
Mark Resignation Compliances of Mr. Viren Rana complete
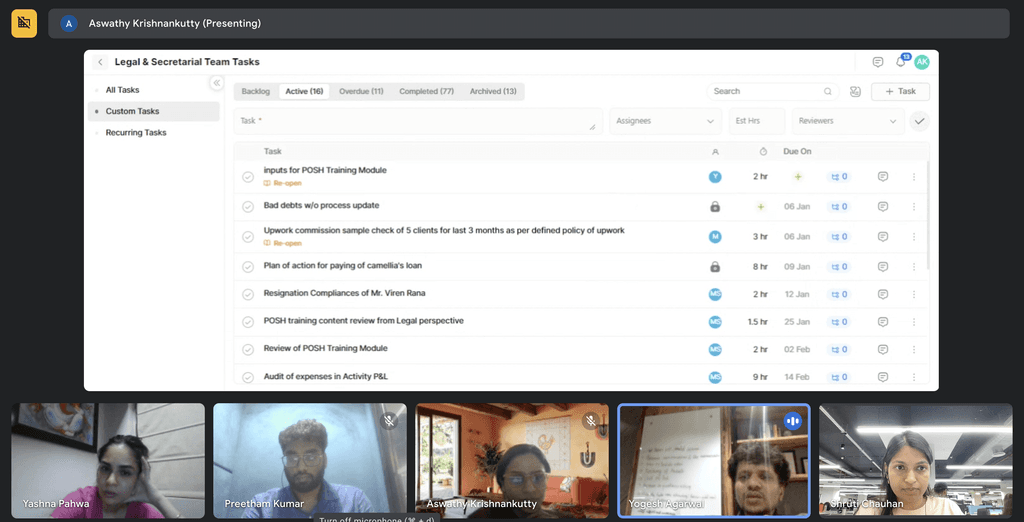coord(248,294)
